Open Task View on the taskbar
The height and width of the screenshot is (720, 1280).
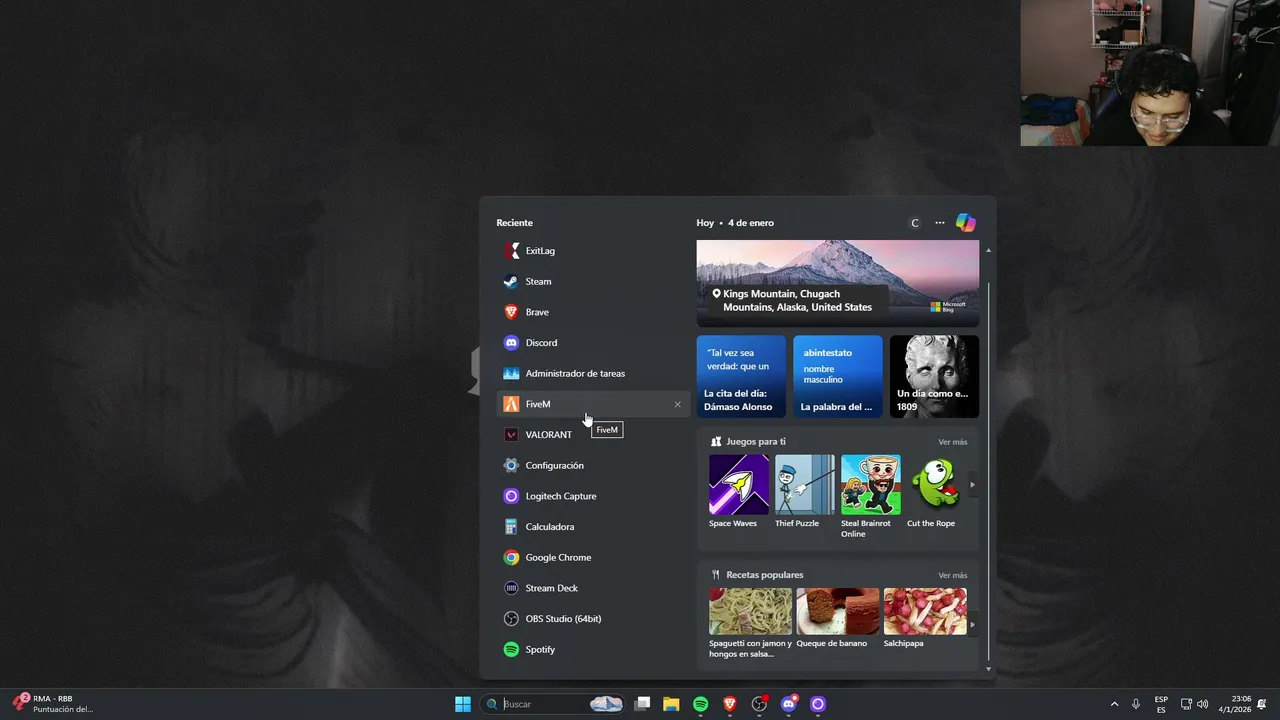click(643, 704)
